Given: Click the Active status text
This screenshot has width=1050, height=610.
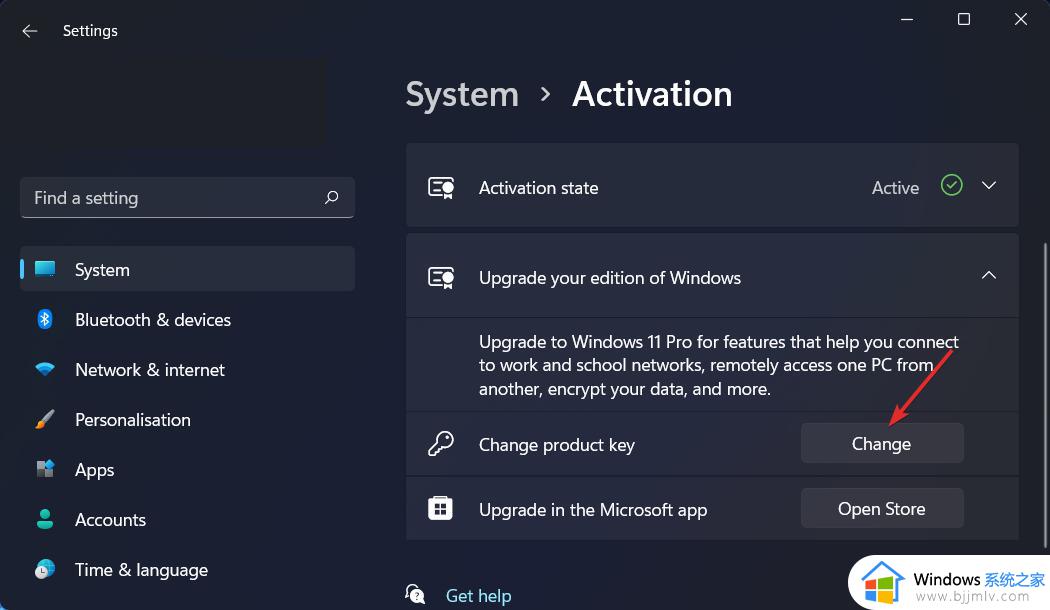Looking at the screenshot, I should 895,188.
